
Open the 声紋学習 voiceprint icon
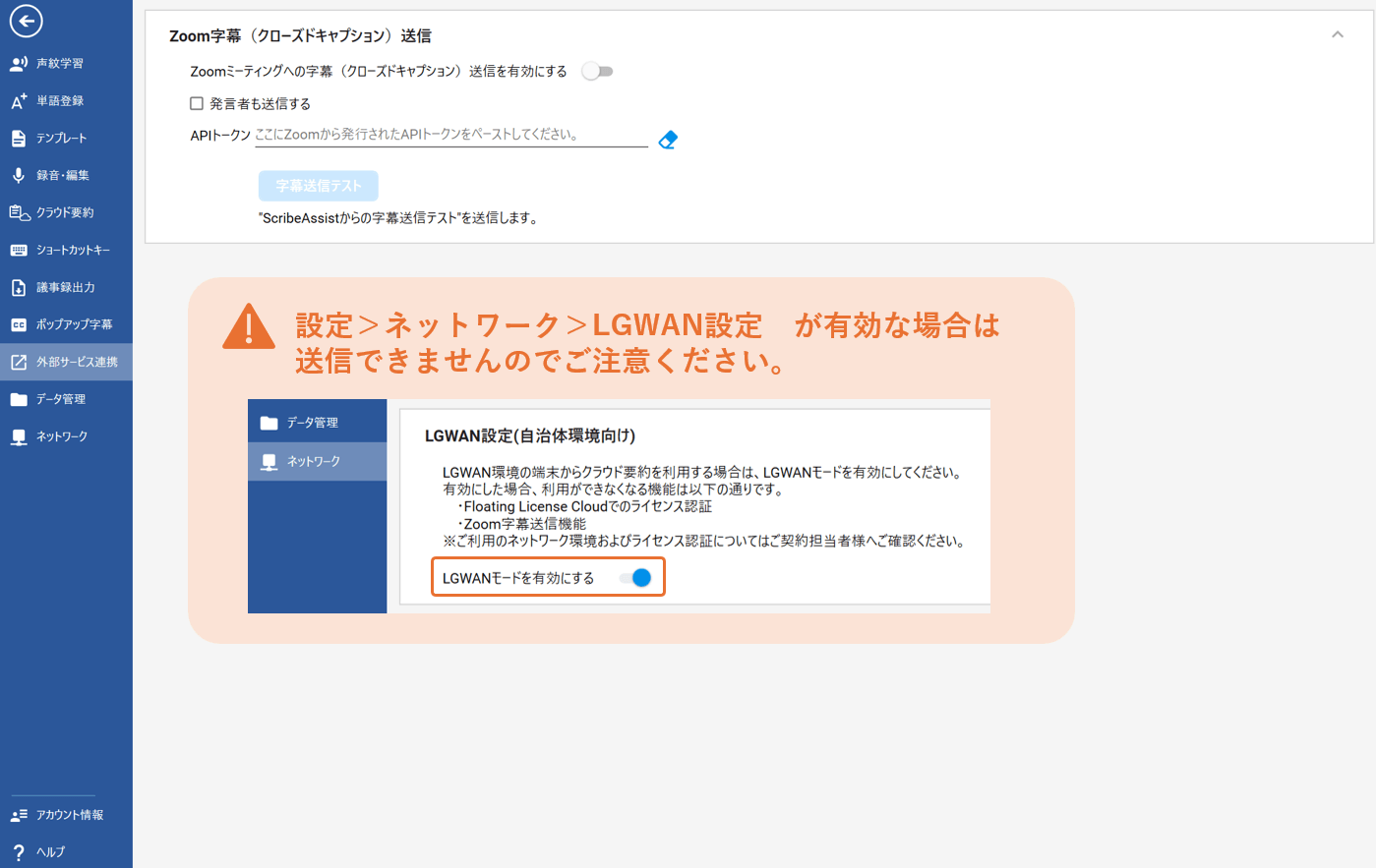pos(19,64)
